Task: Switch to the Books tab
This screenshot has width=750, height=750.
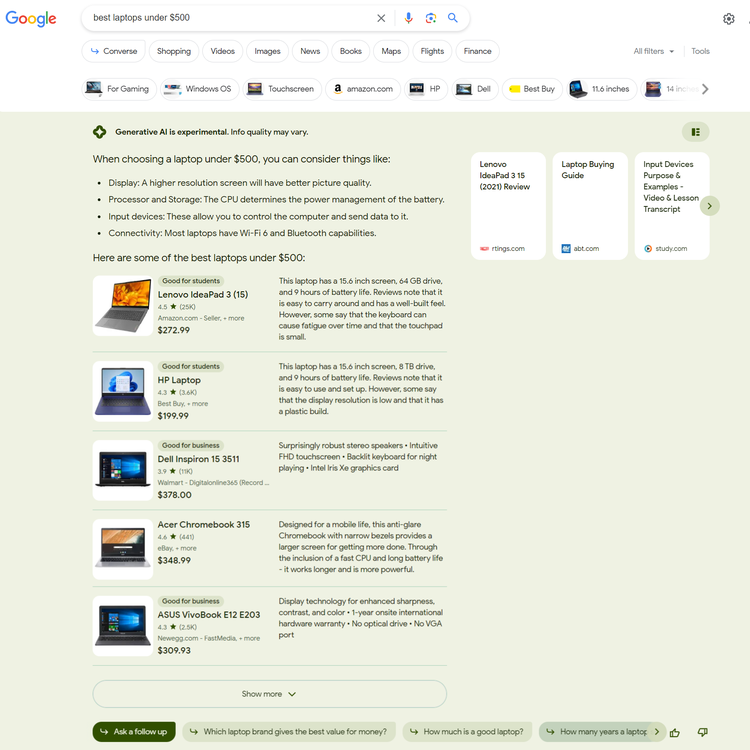Action: click(x=351, y=51)
